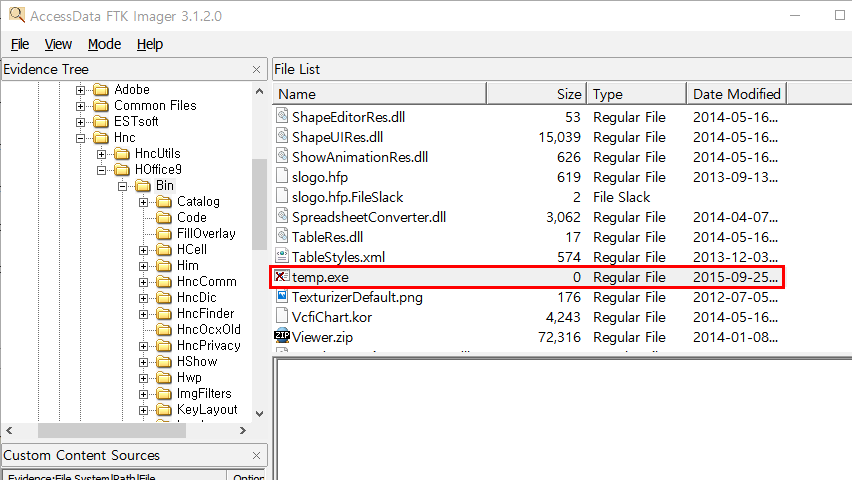852x480 pixels.
Task: Expand the Adobe folder node
Action: click(80, 90)
